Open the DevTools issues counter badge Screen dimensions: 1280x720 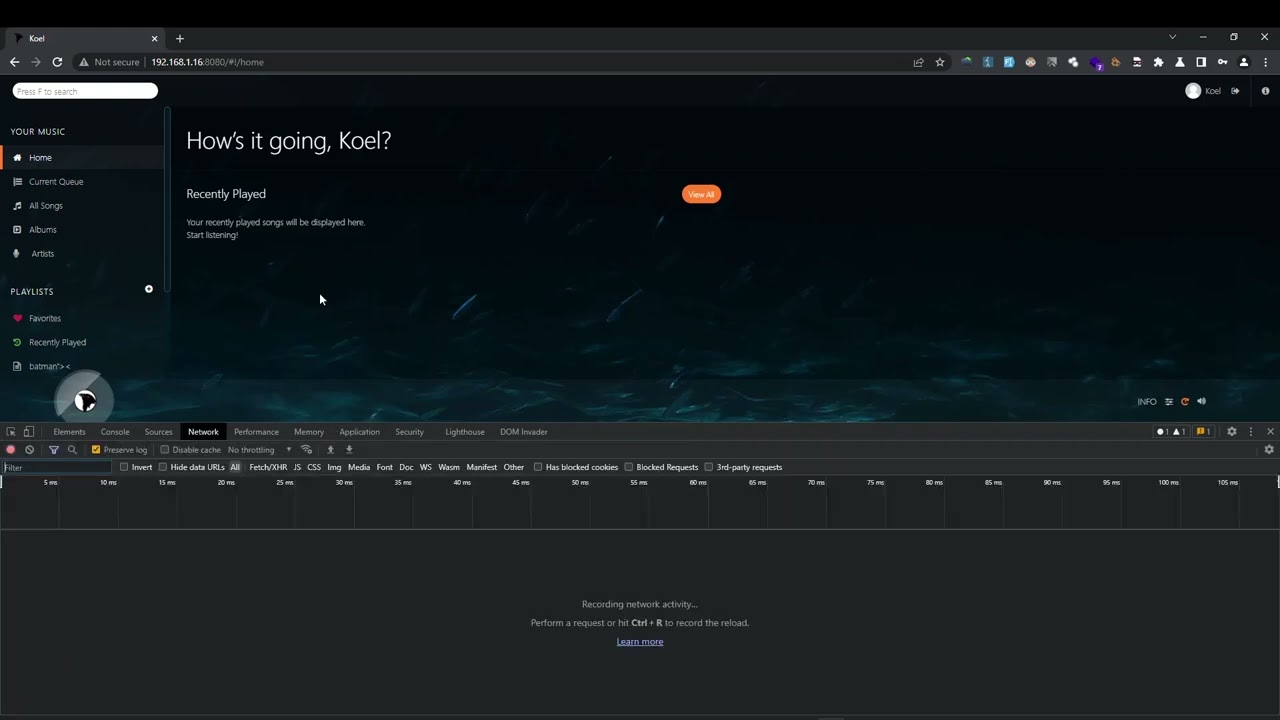pos(1204,432)
